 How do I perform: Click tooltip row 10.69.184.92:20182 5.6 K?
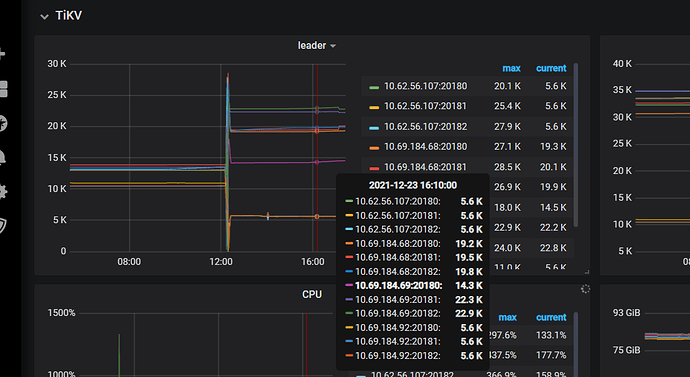(x=414, y=355)
